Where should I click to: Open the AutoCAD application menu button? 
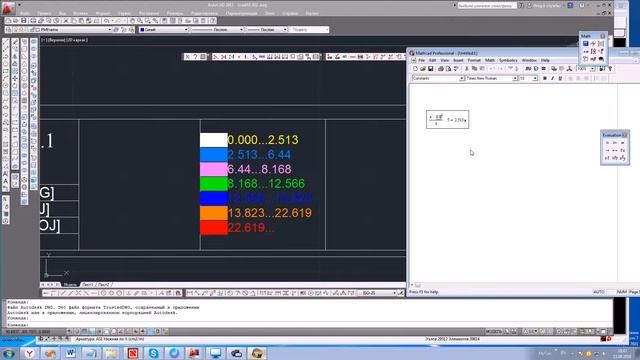click(x=8, y=7)
